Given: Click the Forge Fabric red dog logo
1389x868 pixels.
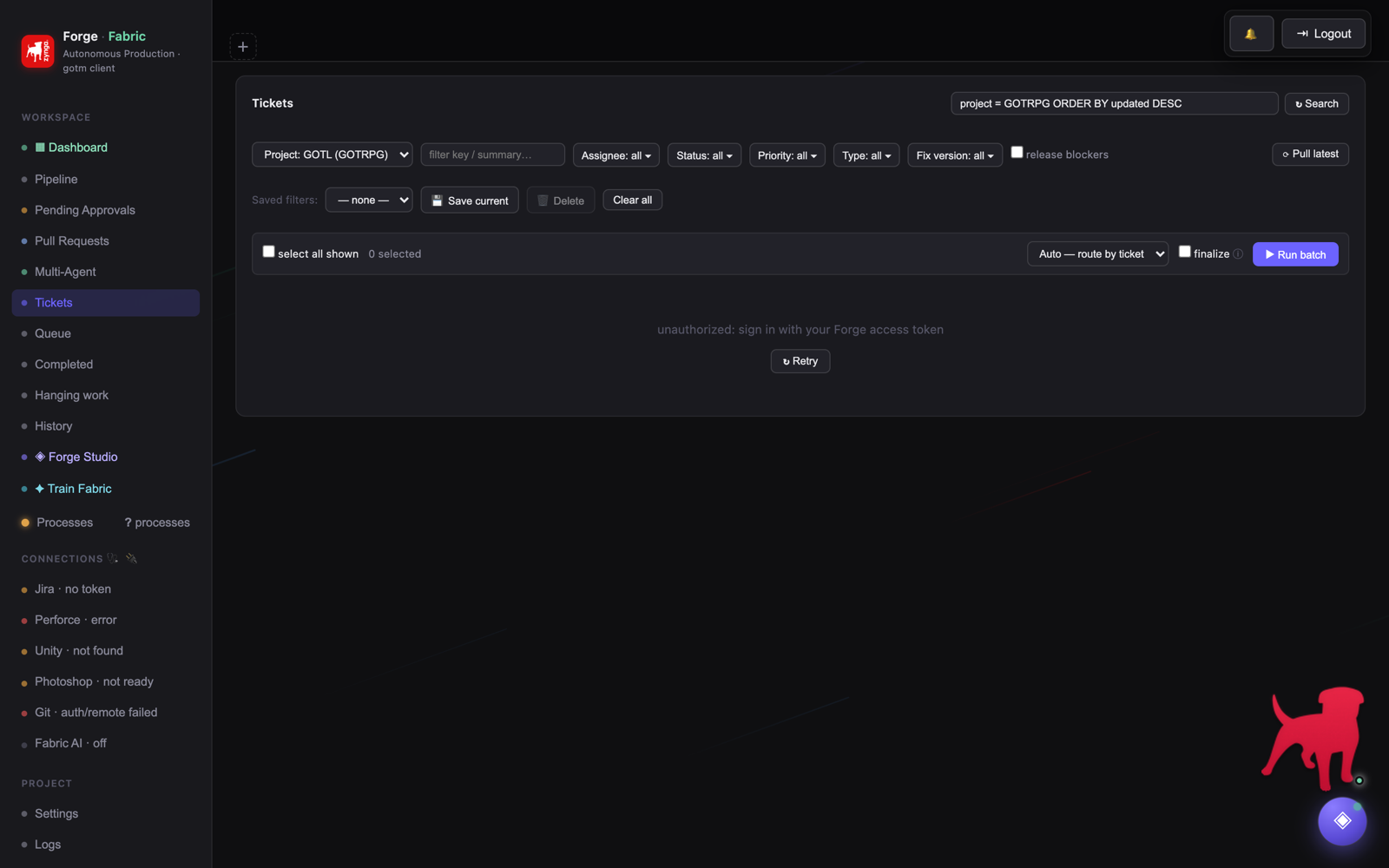Looking at the screenshot, I should [x=37, y=51].
